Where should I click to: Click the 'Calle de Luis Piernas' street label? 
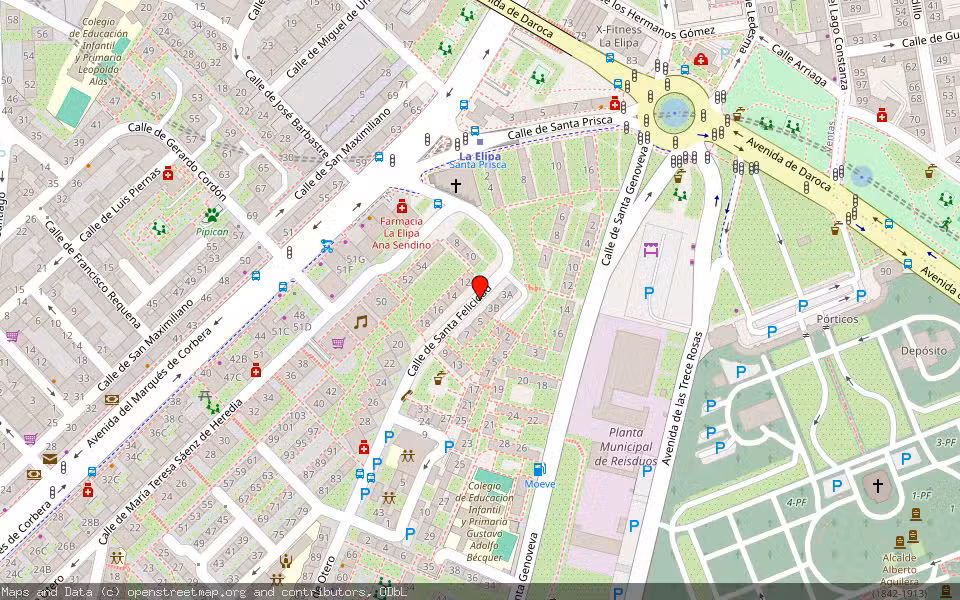click(120, 203)
